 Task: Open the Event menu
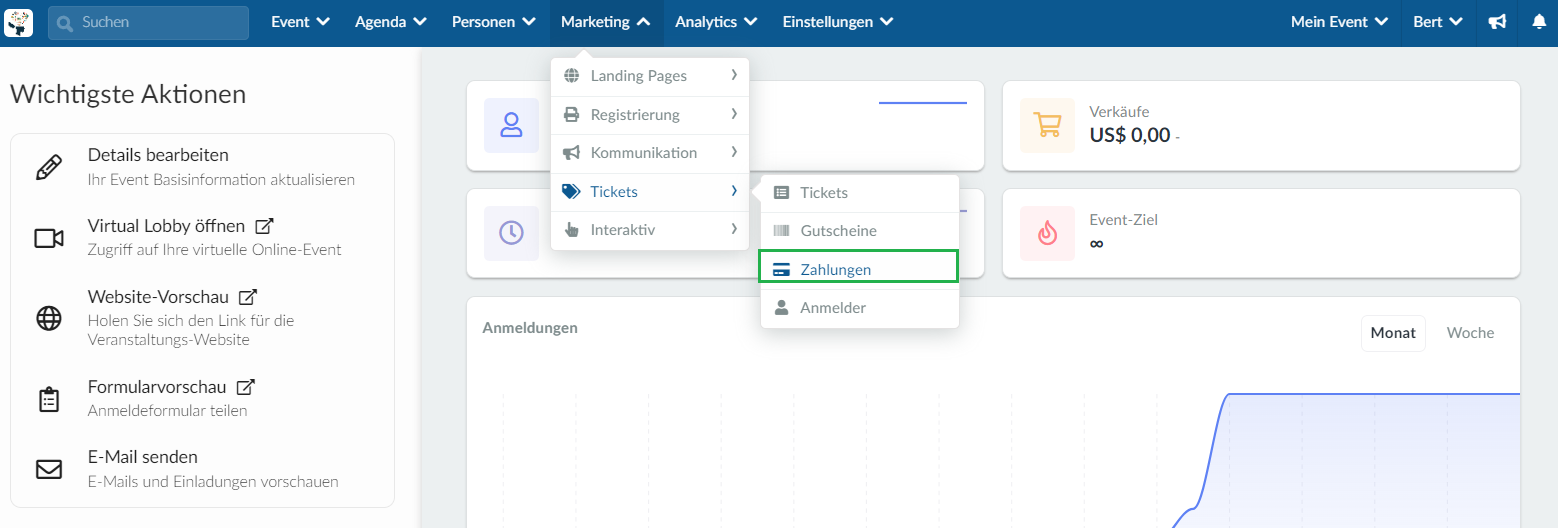tap(300, 22)
